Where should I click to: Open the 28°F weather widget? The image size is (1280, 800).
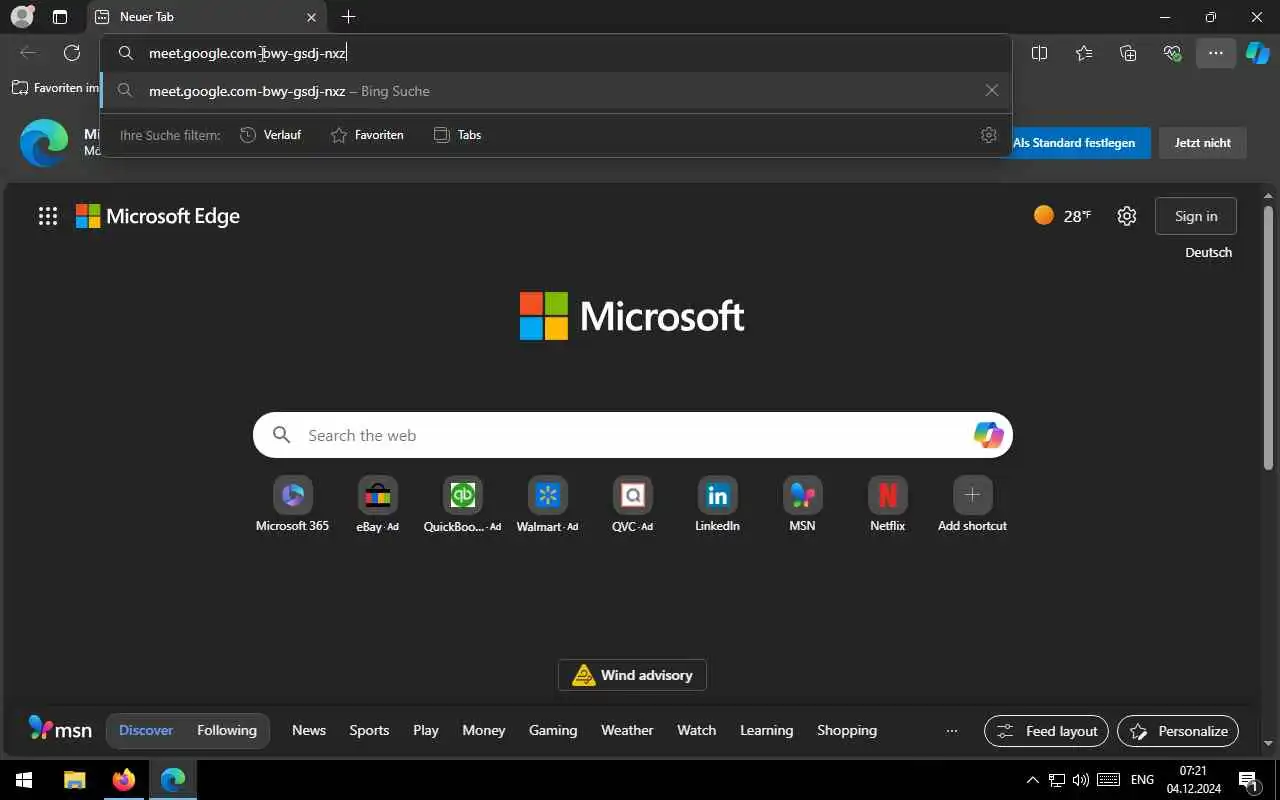[x=1062, y=216]
